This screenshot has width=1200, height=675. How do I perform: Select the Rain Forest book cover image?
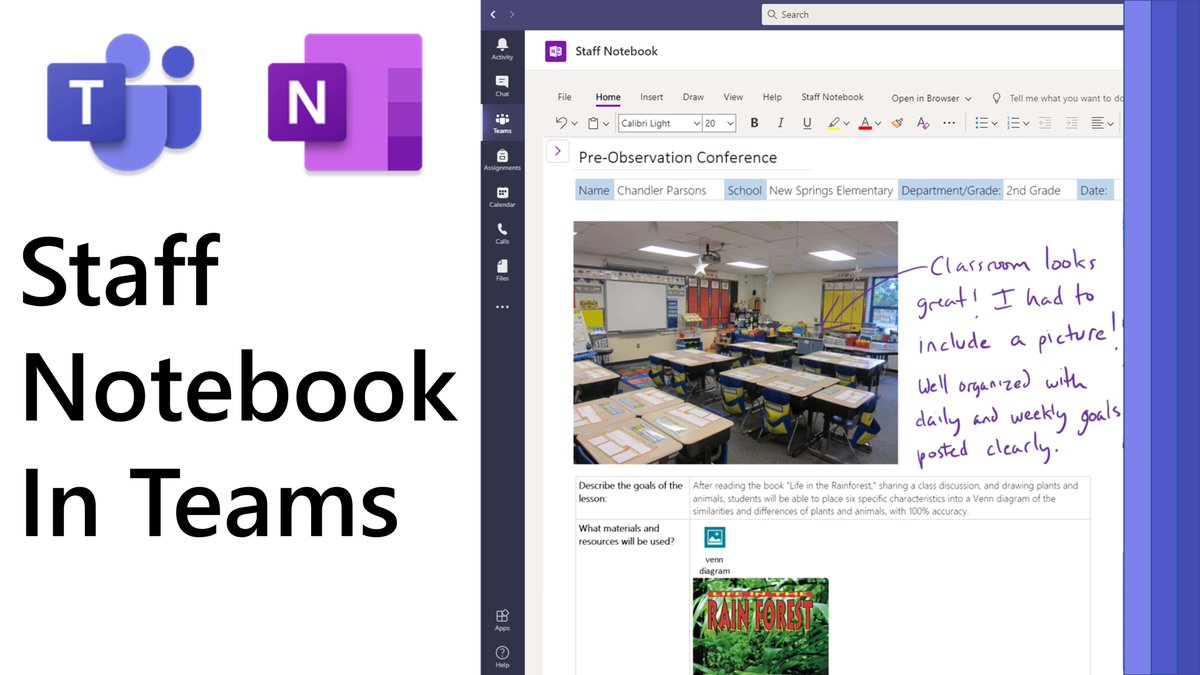pos(760,626)
